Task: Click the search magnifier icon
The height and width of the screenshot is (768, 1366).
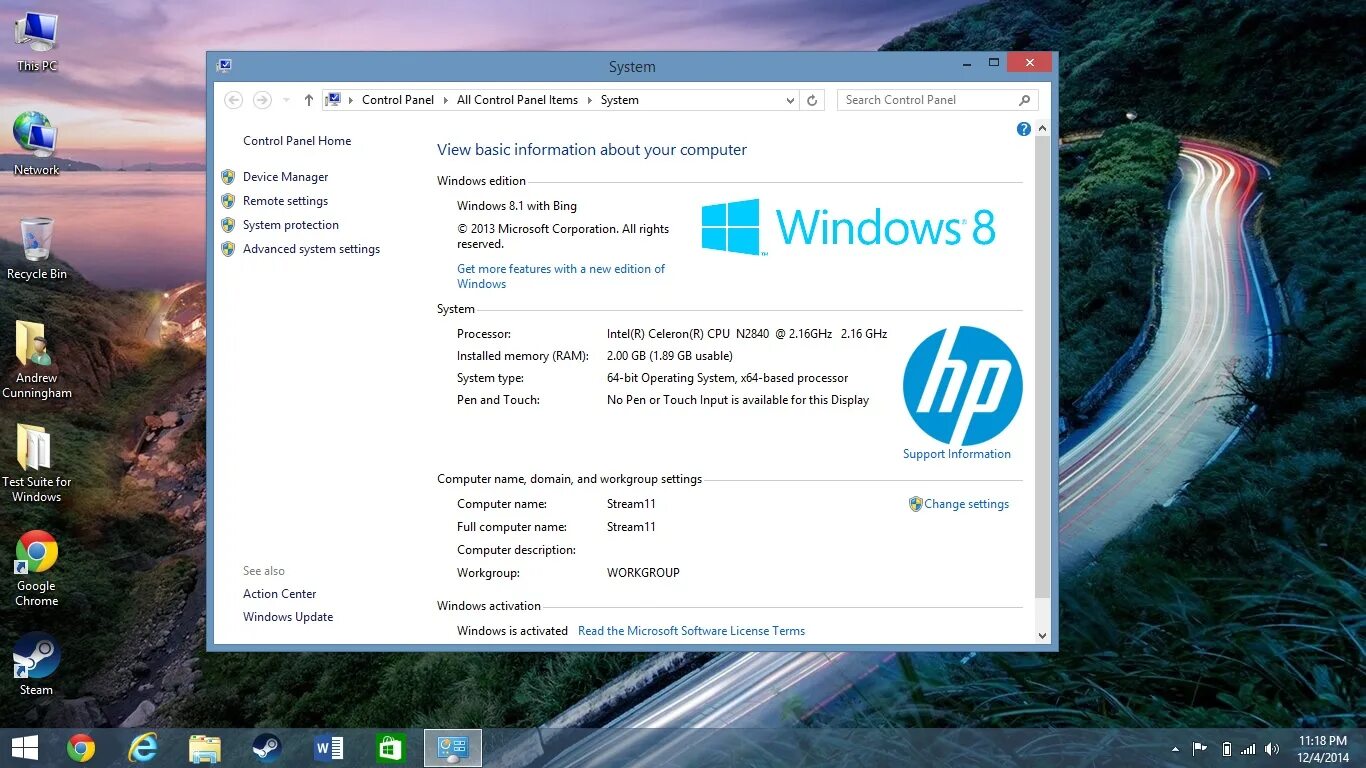Action: 1024,100
